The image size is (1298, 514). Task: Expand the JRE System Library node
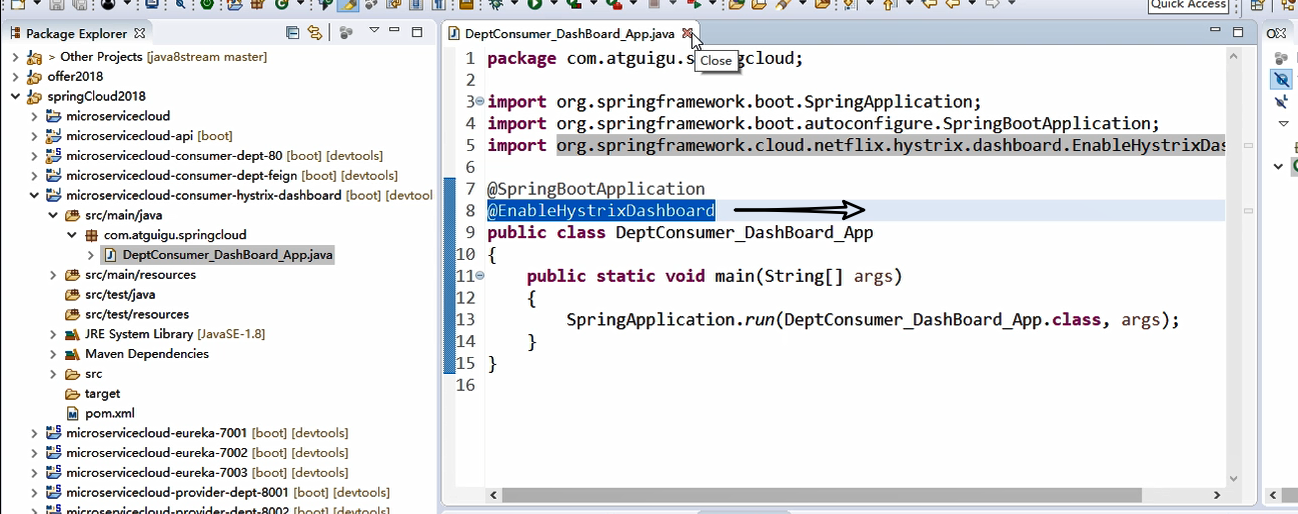[53, 334]
